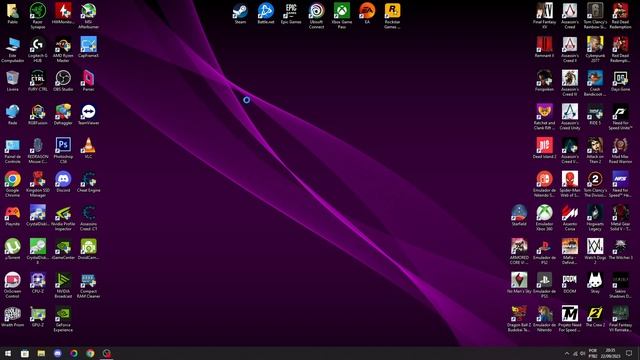Viewport: 640px width, 360px height.
Task: Launch Crash Bandicoot from the desktop
Action: coord(595,83)
